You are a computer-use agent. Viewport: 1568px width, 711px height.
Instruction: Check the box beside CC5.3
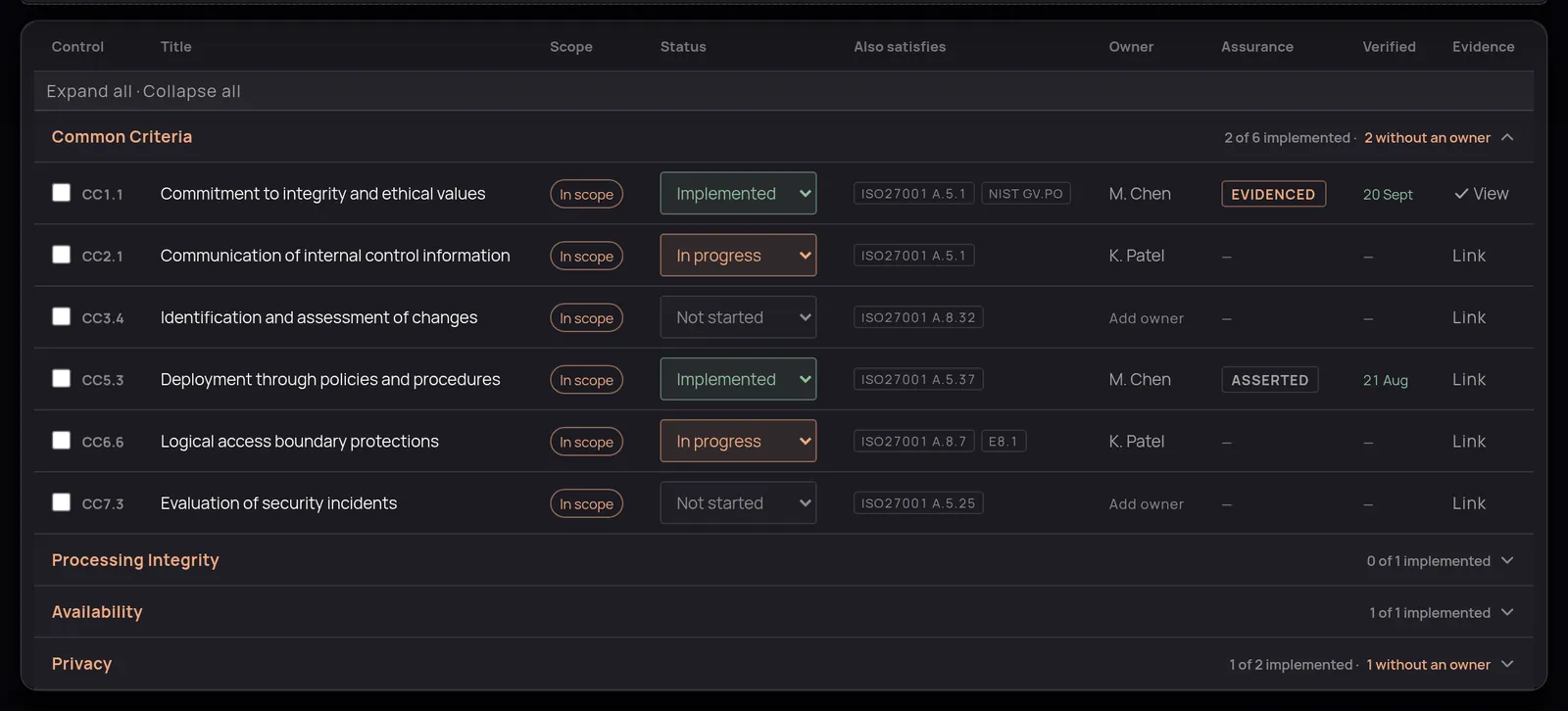pos(61,378)
